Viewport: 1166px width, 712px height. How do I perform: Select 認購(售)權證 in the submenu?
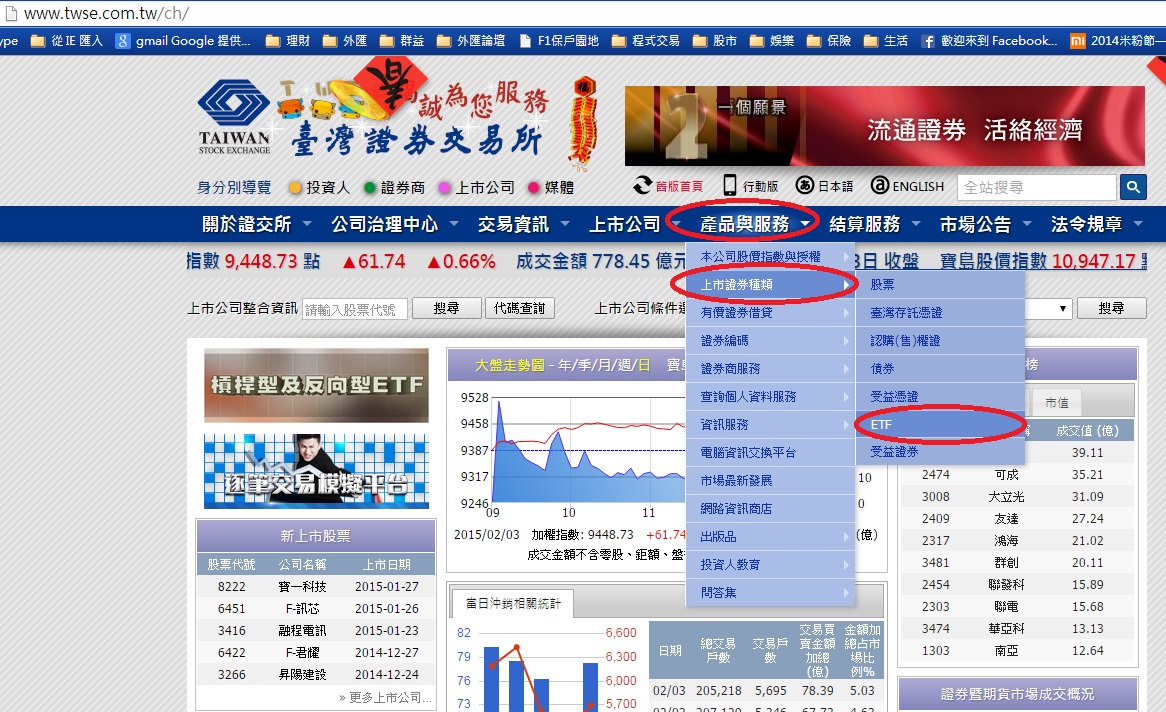click(940, 341)
